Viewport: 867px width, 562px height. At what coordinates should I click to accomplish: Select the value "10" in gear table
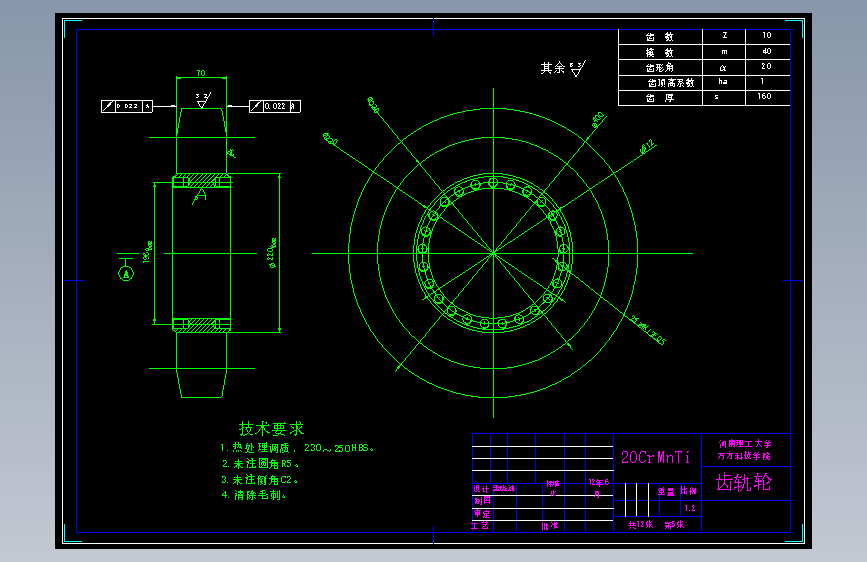[766, 35]
